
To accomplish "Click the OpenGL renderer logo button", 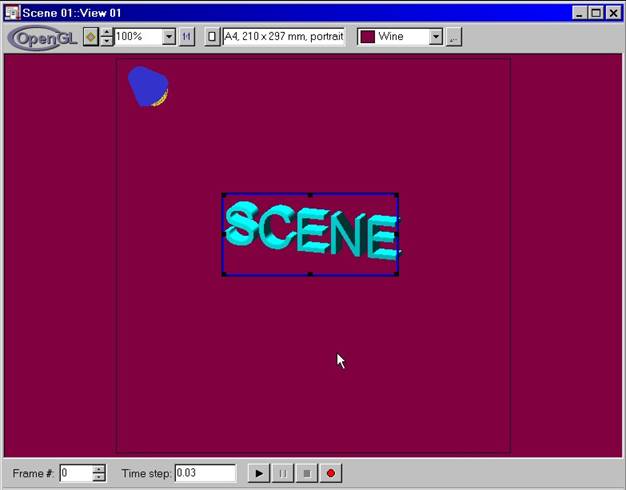I will pos(42,37).
